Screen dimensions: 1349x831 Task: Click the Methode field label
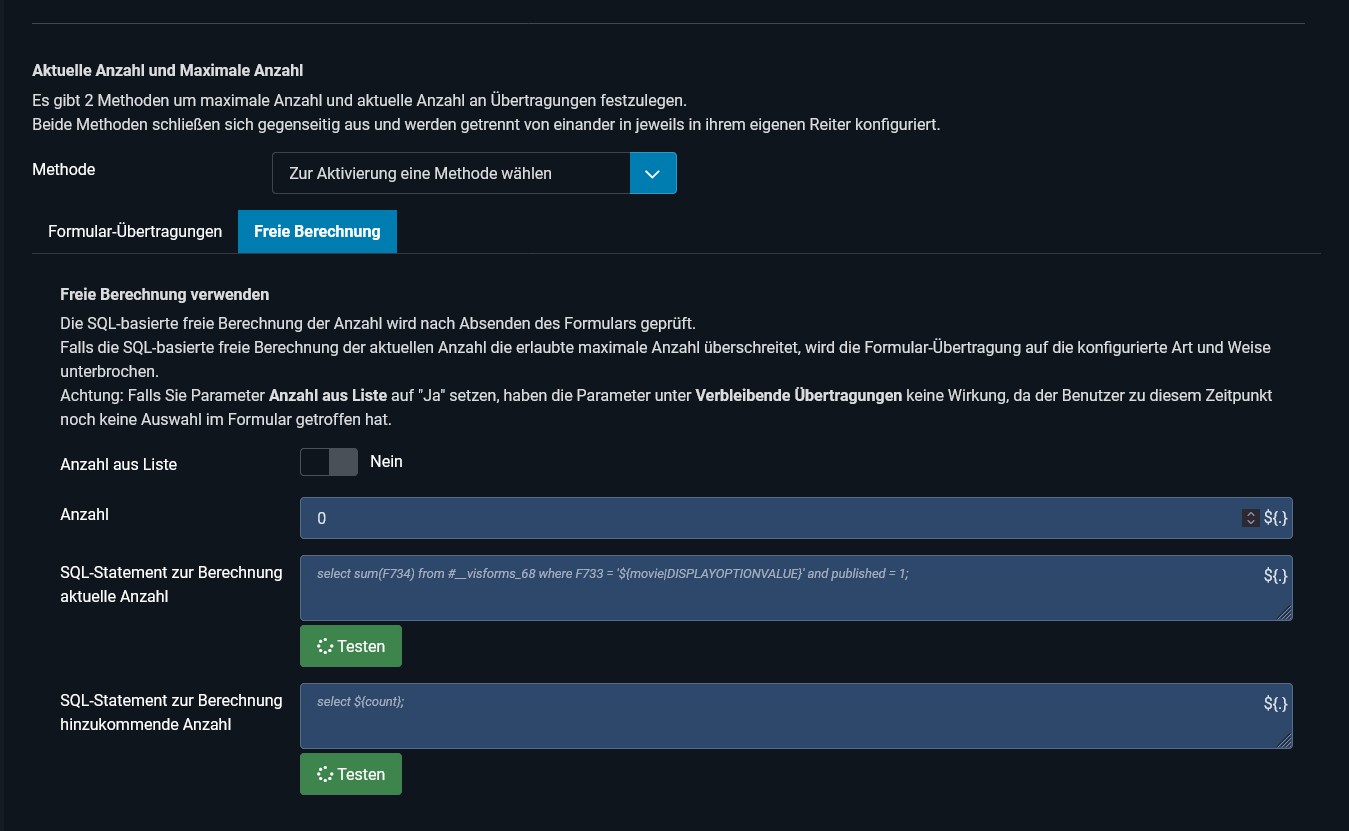64,170
